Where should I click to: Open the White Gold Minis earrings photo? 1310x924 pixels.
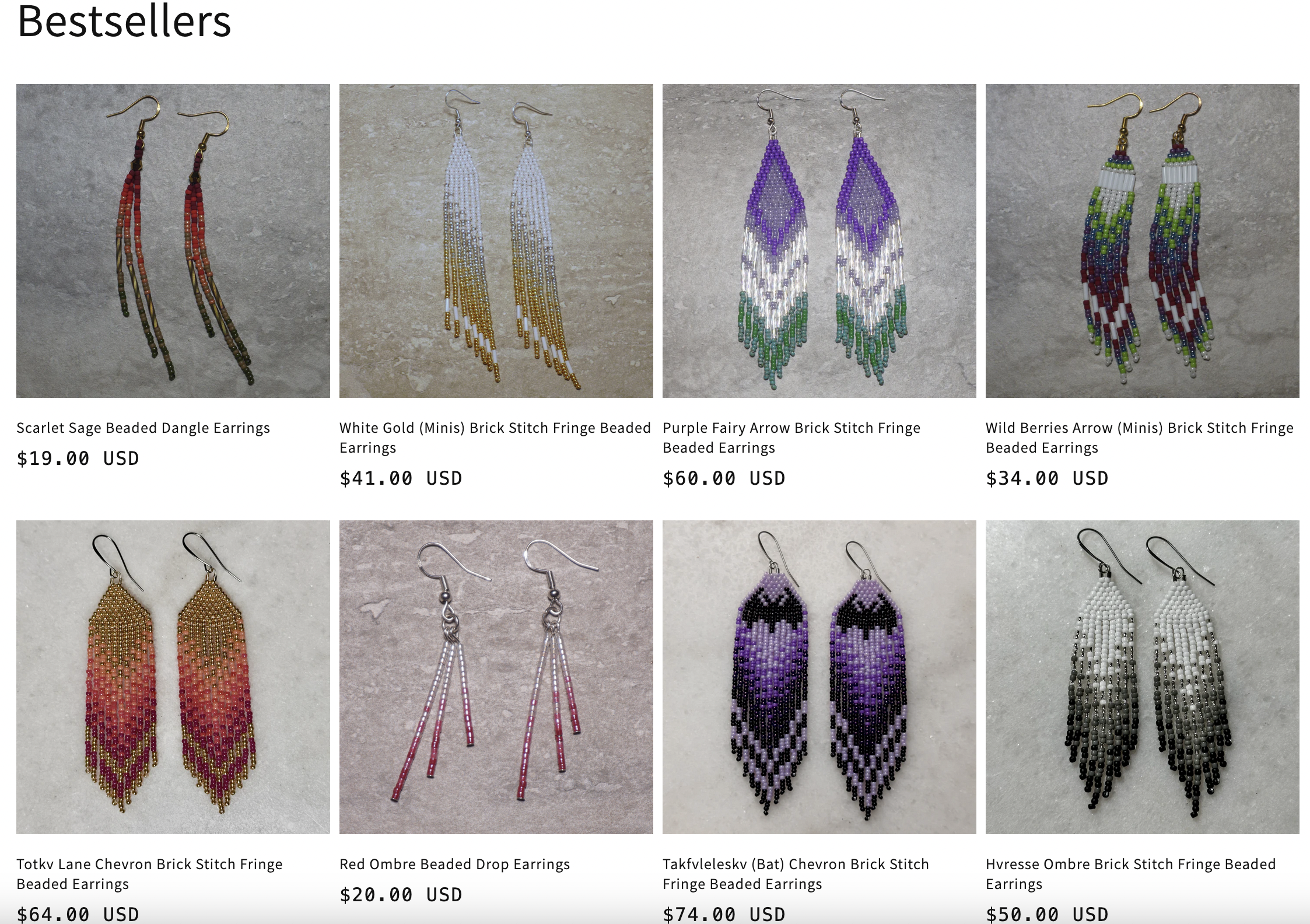(496, 241)
